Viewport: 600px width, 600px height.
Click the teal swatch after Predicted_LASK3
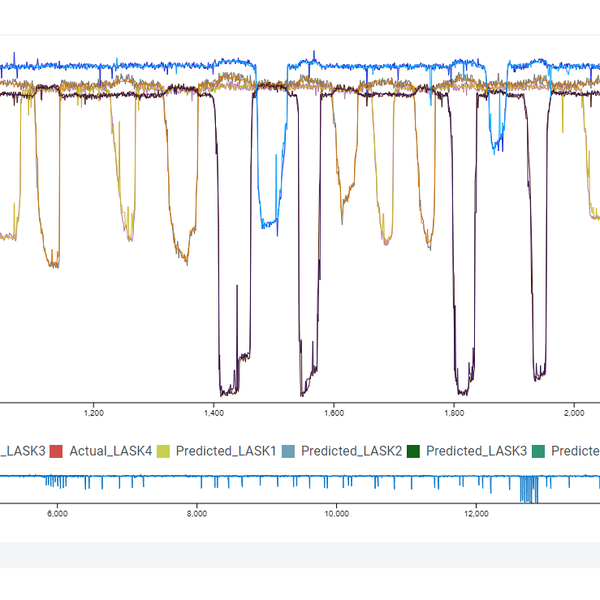click(538, 452)
